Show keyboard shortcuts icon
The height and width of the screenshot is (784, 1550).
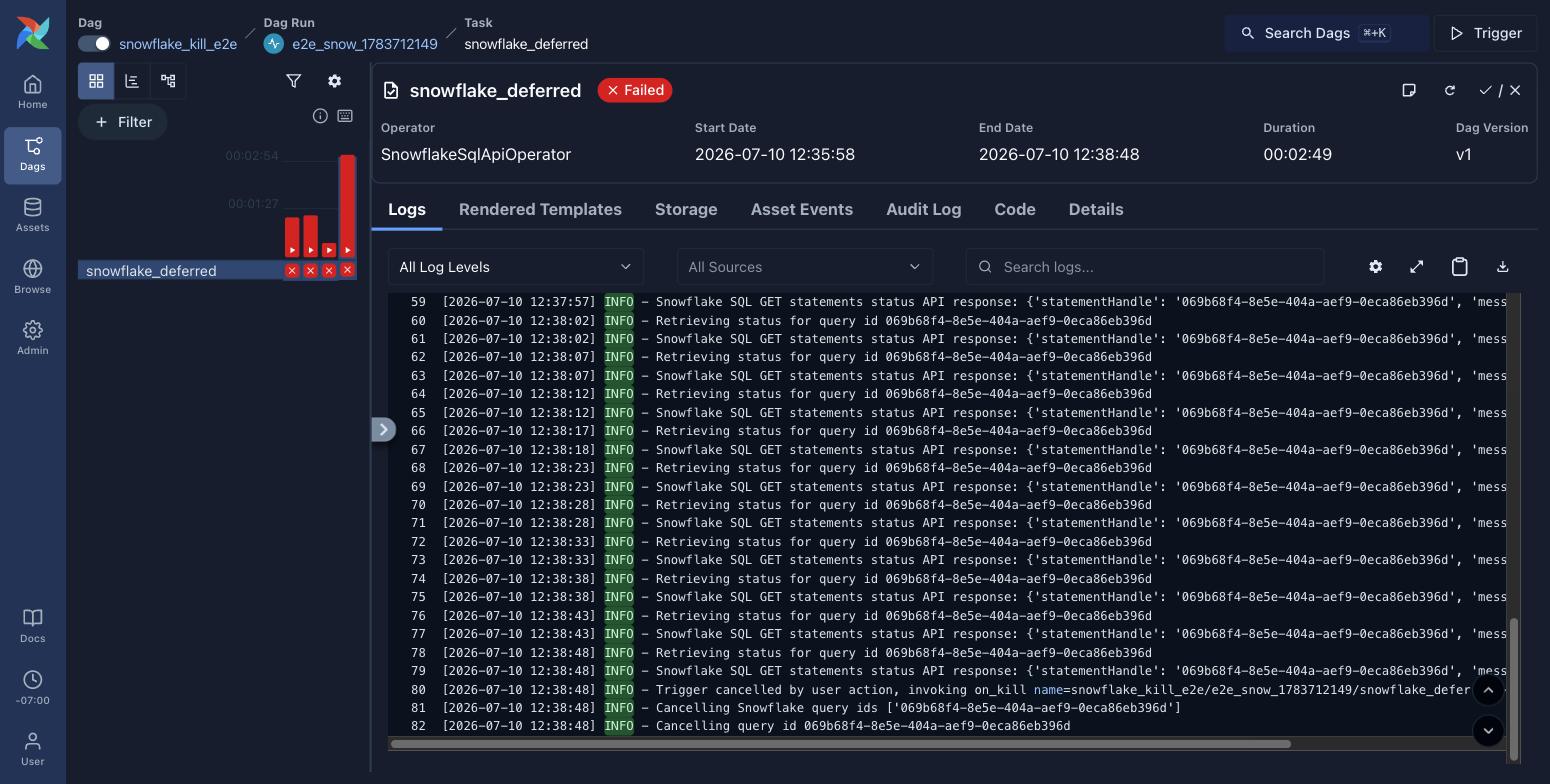click(x=345, y=116)
